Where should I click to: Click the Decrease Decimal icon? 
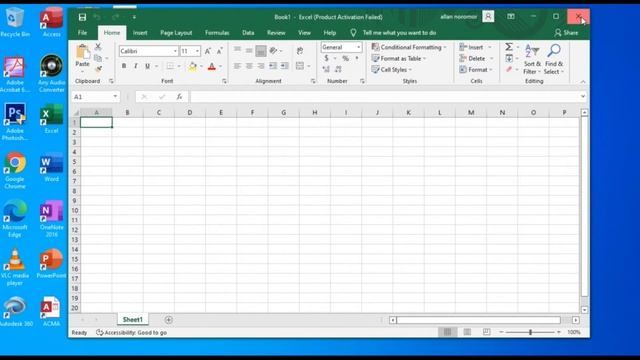[x=338, y=69]
